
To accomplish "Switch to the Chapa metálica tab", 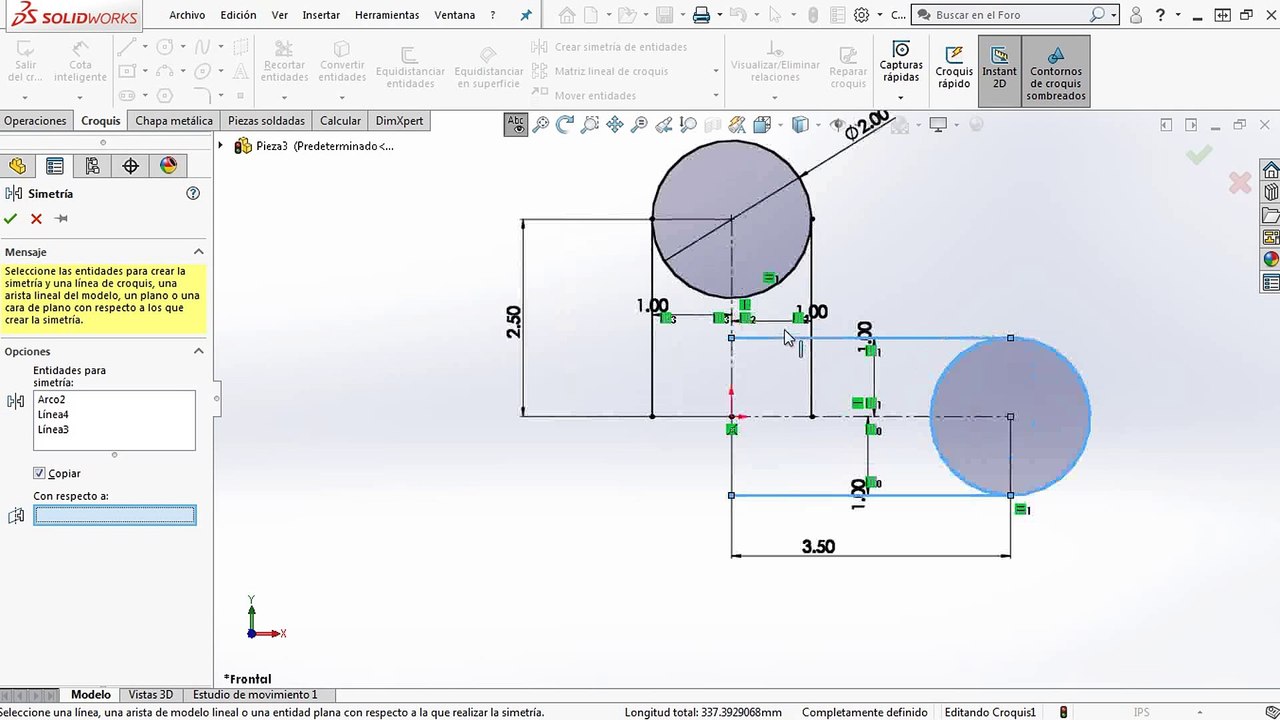I will [x=174, y=121].
